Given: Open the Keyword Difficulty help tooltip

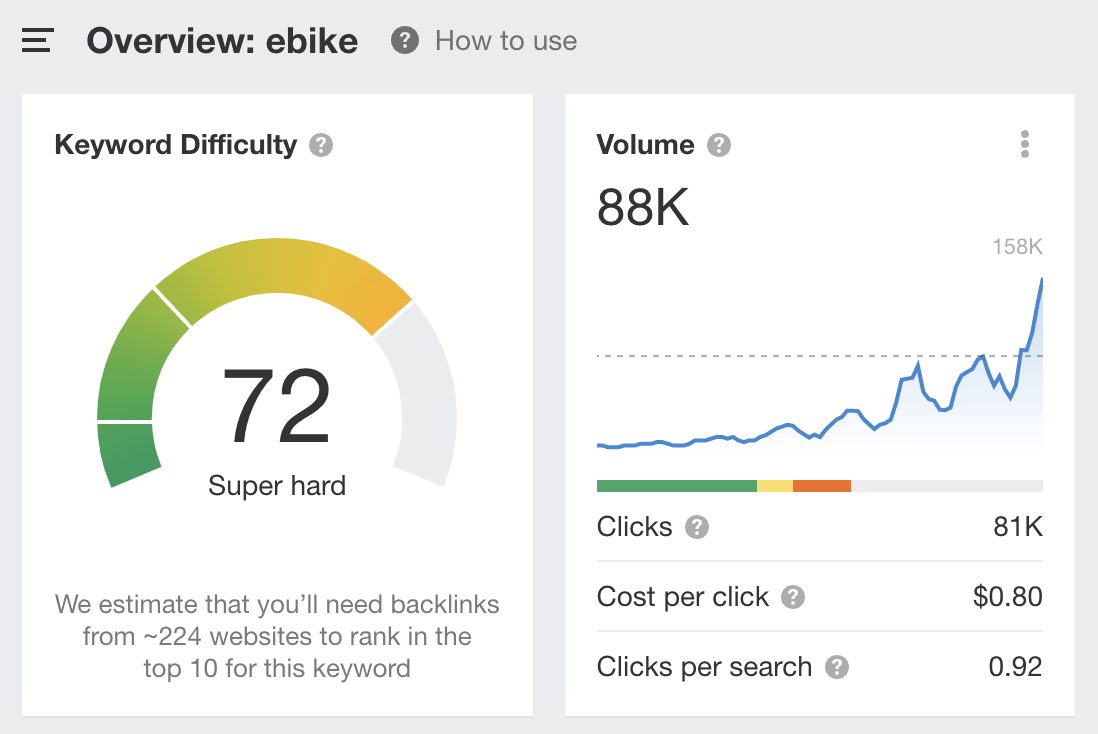Looking at the screenshot, I should click(320, 145).
